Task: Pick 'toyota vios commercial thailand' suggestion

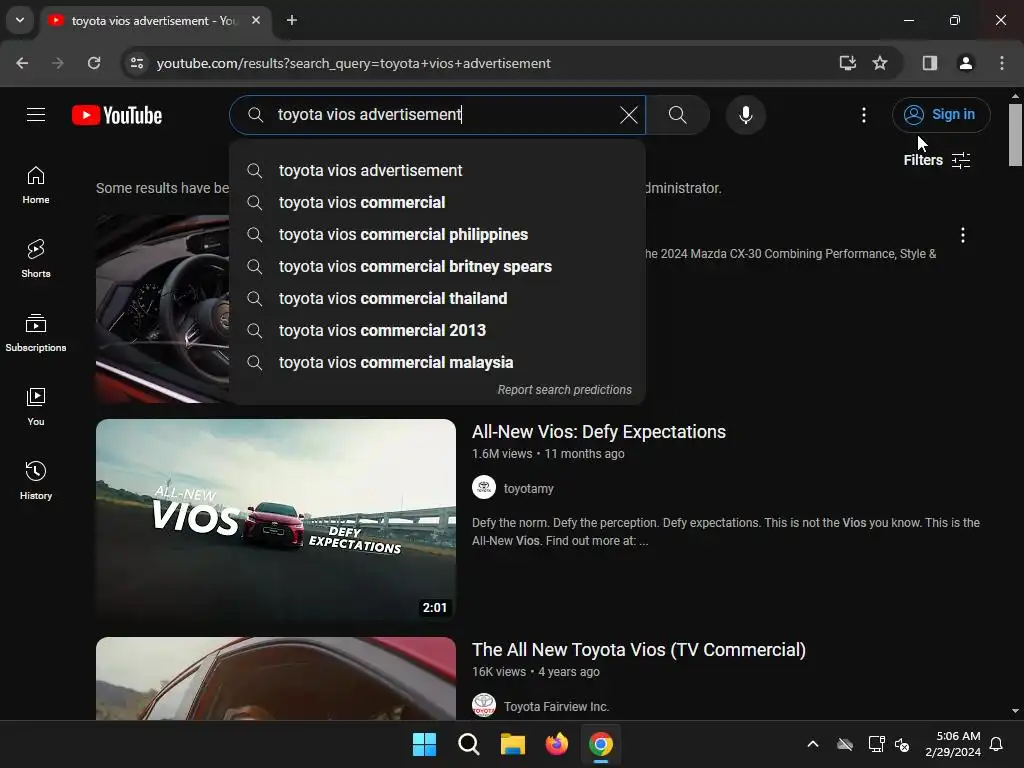Action: (x=437, y=298)
